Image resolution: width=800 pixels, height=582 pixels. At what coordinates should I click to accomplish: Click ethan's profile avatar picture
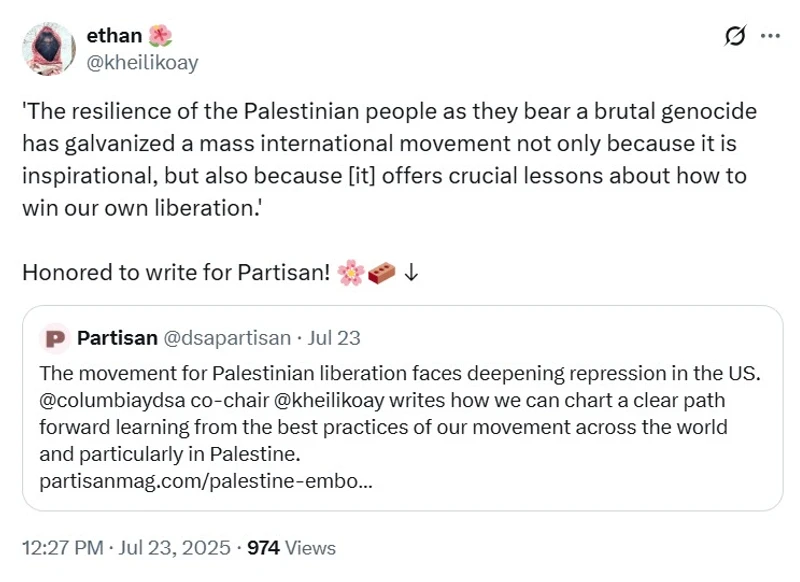tap(47, 48)
